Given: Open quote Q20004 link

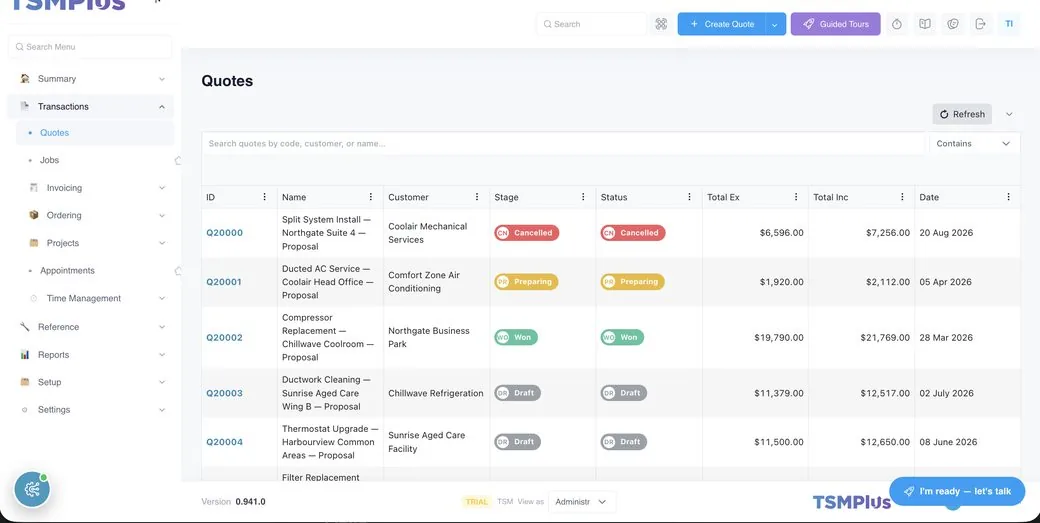Looking at the screenshot, I should click(224, 441).
